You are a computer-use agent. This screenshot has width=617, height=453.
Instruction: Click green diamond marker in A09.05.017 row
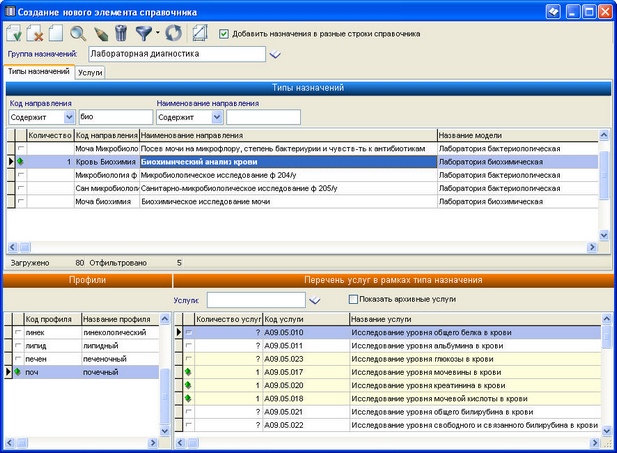pyautogui.click(x=188, y=372)
